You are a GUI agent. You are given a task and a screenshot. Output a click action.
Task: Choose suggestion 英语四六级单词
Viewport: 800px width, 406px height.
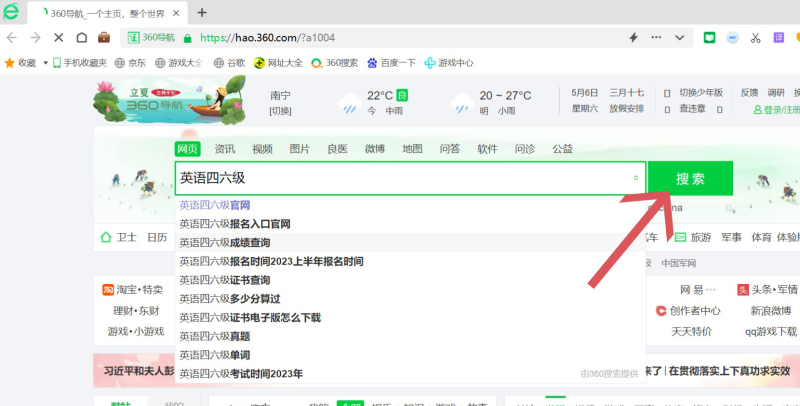[410, 355]
